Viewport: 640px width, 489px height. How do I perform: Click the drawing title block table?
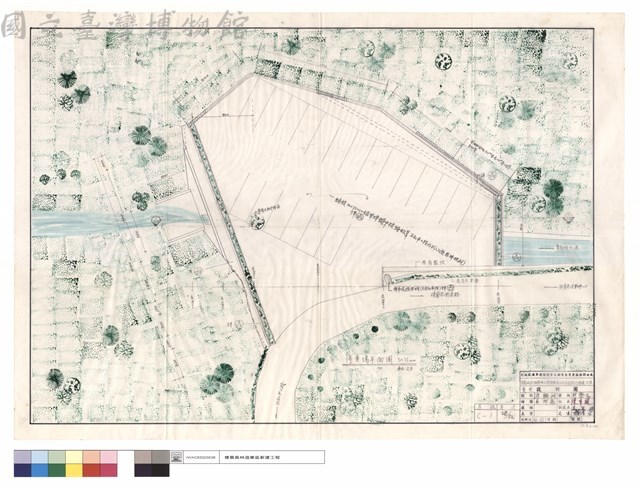tap(556, 397)
